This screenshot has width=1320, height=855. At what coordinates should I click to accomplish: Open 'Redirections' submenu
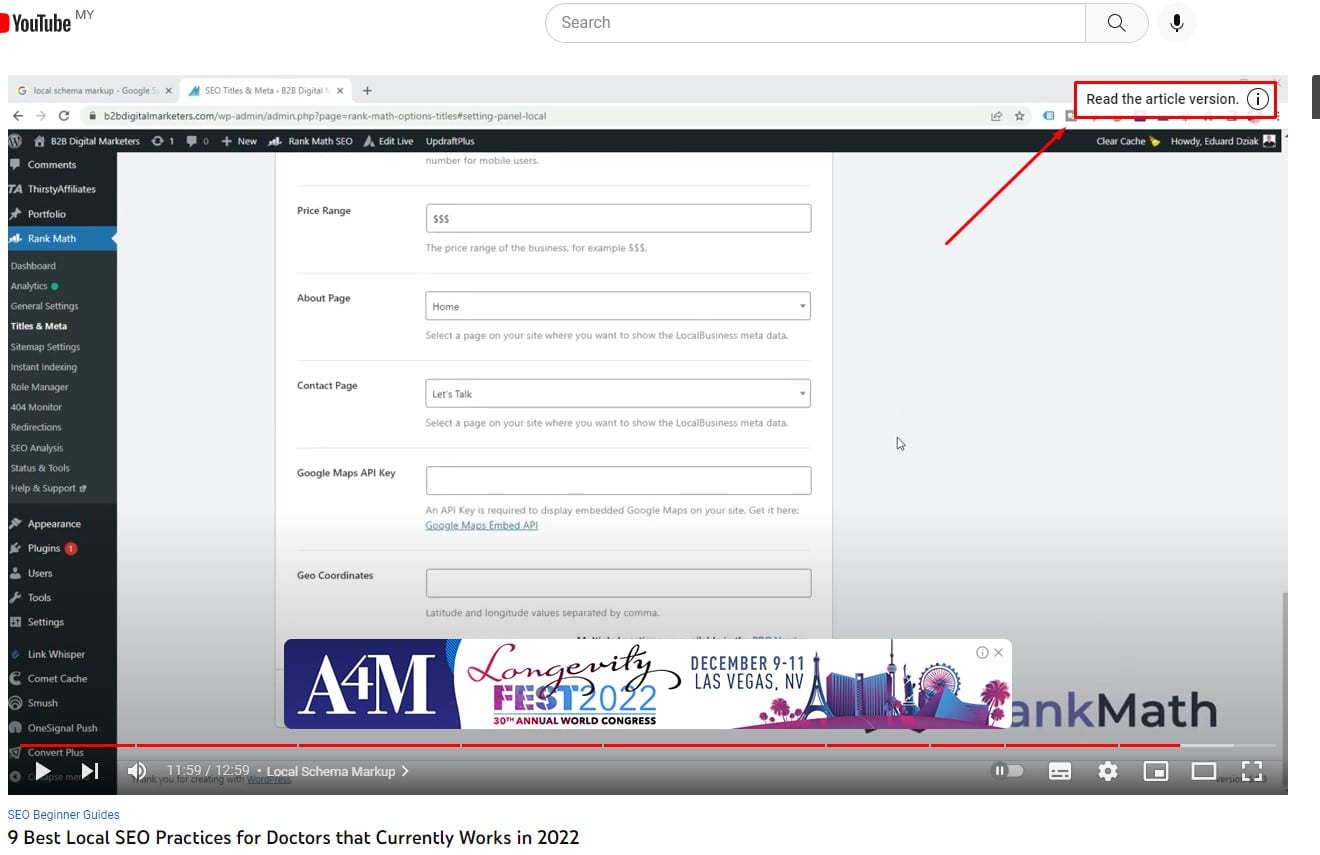[x=36, y=427]
